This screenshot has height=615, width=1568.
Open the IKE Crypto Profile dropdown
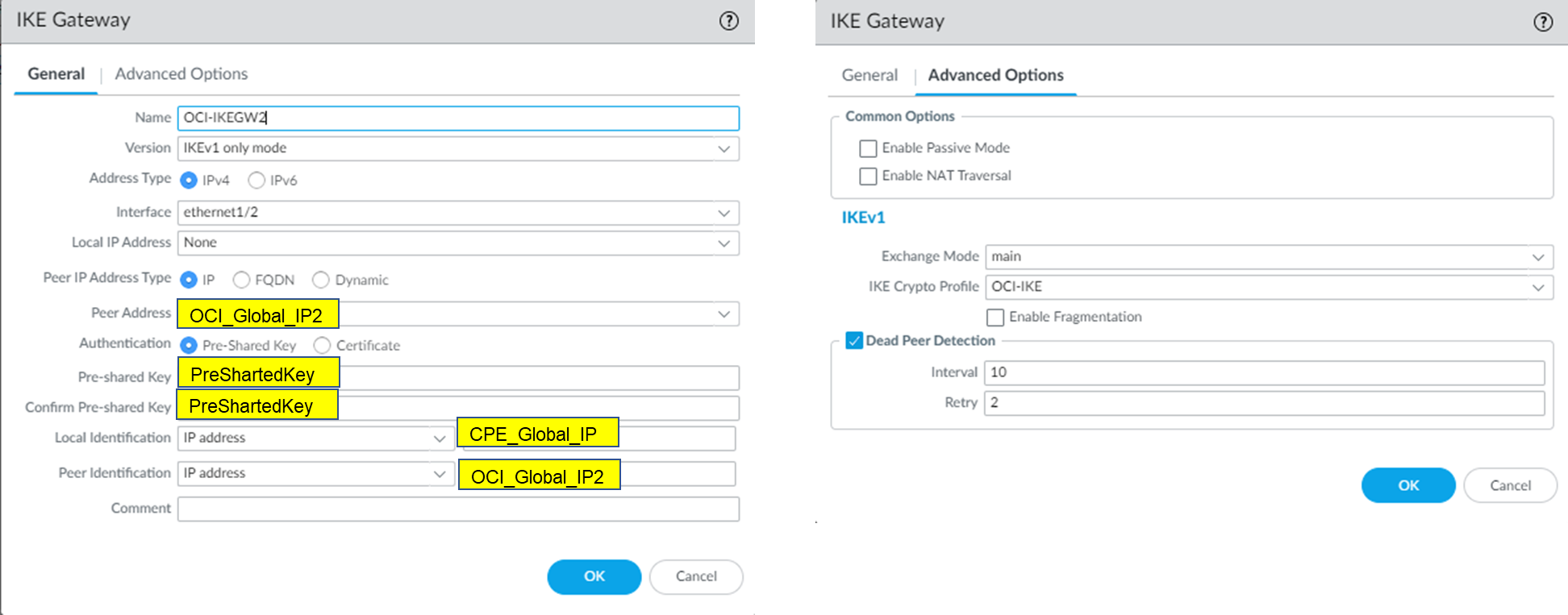pos(1270,287)
